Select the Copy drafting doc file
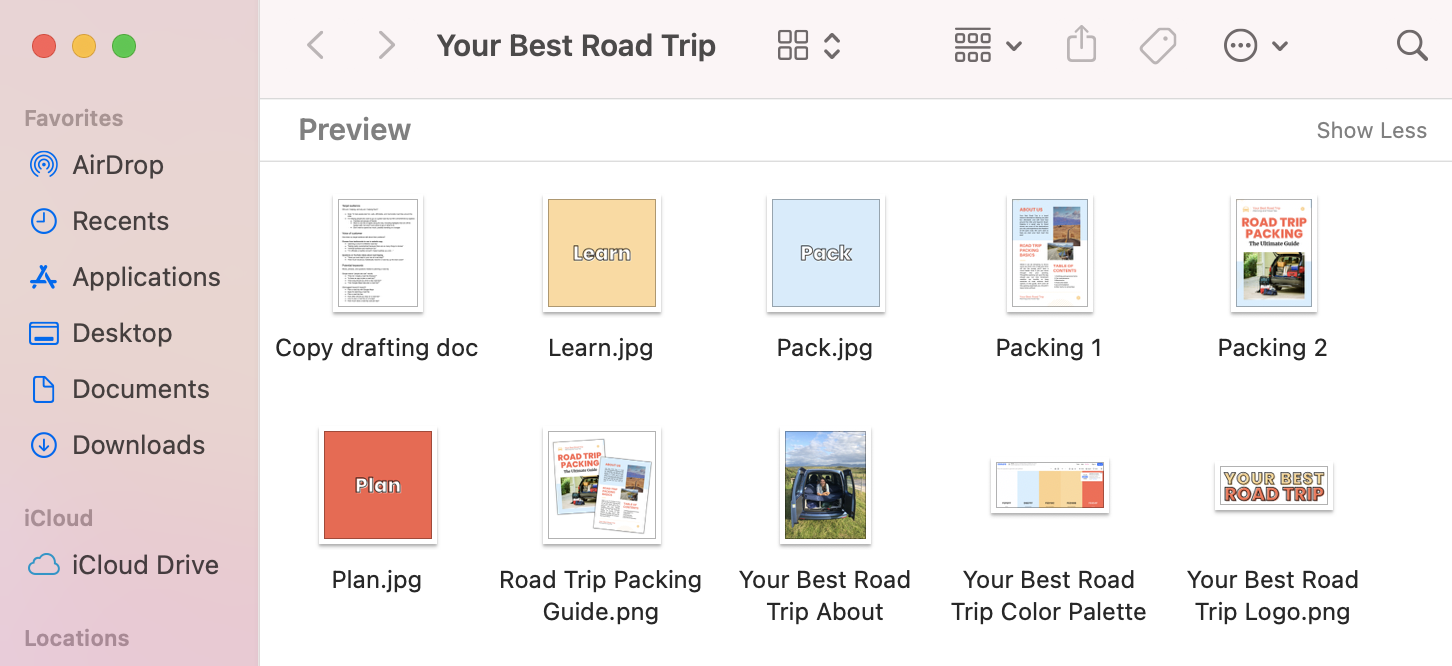Screen dimensions: 1452x666 pos(377,253)
